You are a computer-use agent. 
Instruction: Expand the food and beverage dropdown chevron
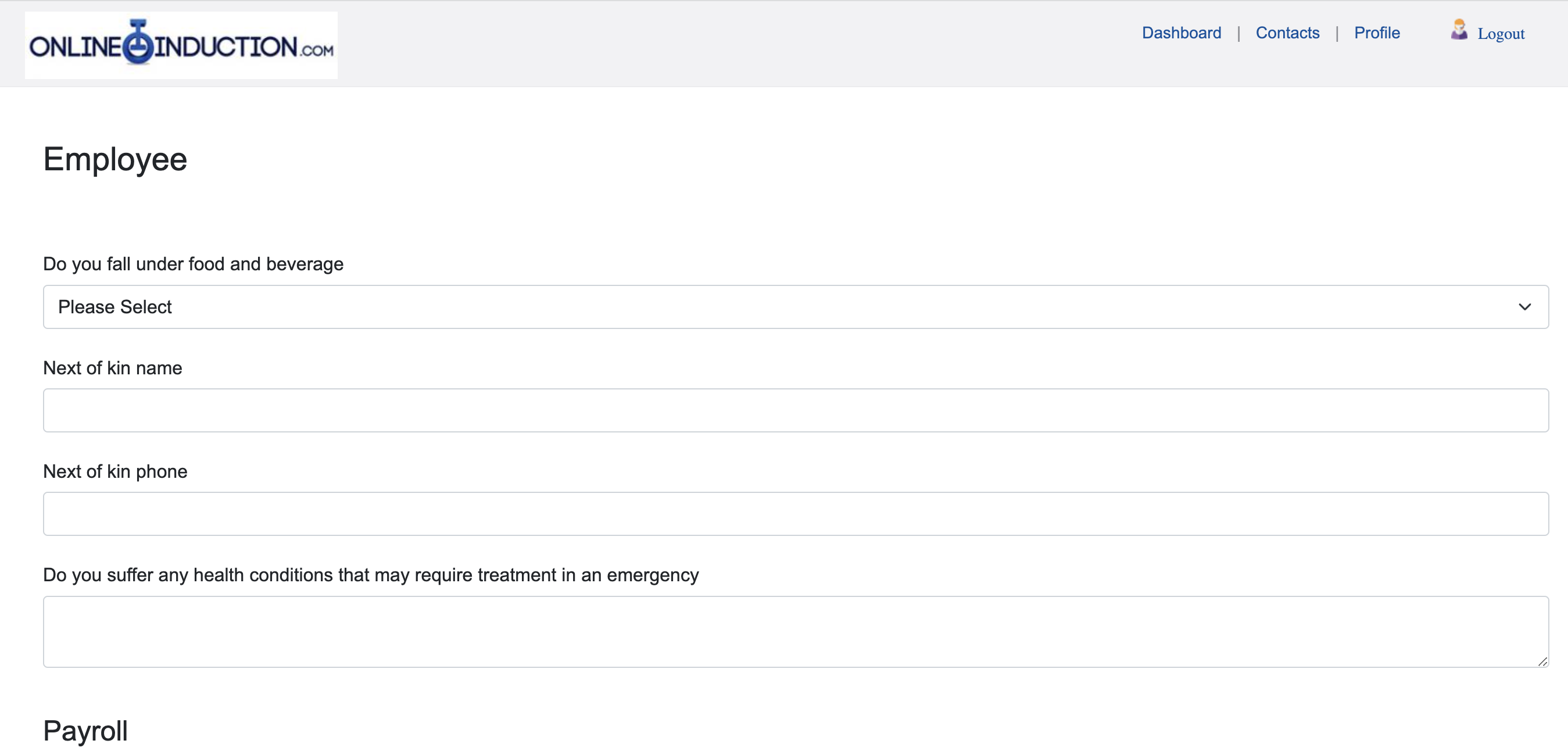coord(1524,307)
